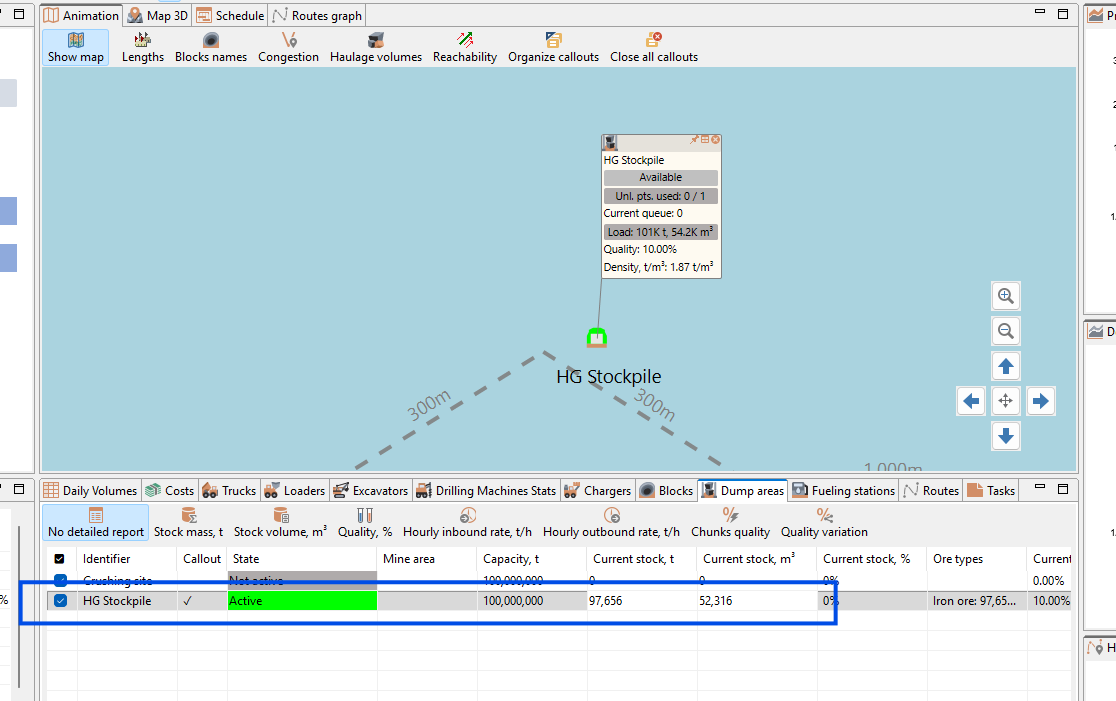Display Haulage volumes on map
Viewport: 1116px width, 701px height.
click(376, 48)
